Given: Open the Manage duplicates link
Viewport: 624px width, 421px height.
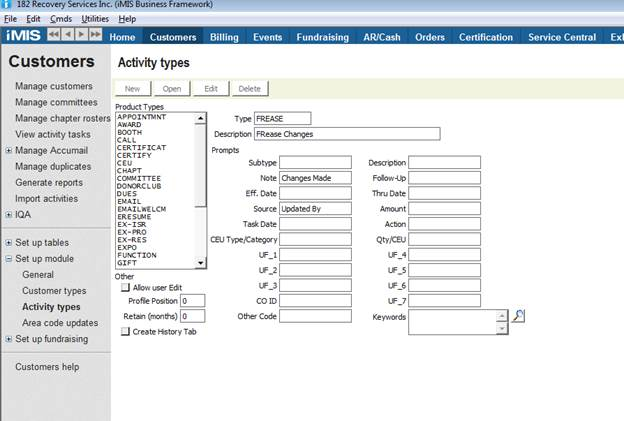Looking at the screenshot, I should (52, 166).
